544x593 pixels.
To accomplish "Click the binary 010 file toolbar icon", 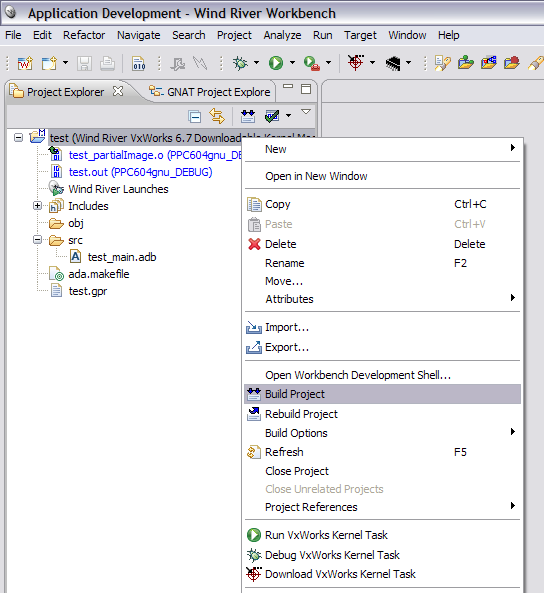I will pyautogui.click(x=138, y=63).
